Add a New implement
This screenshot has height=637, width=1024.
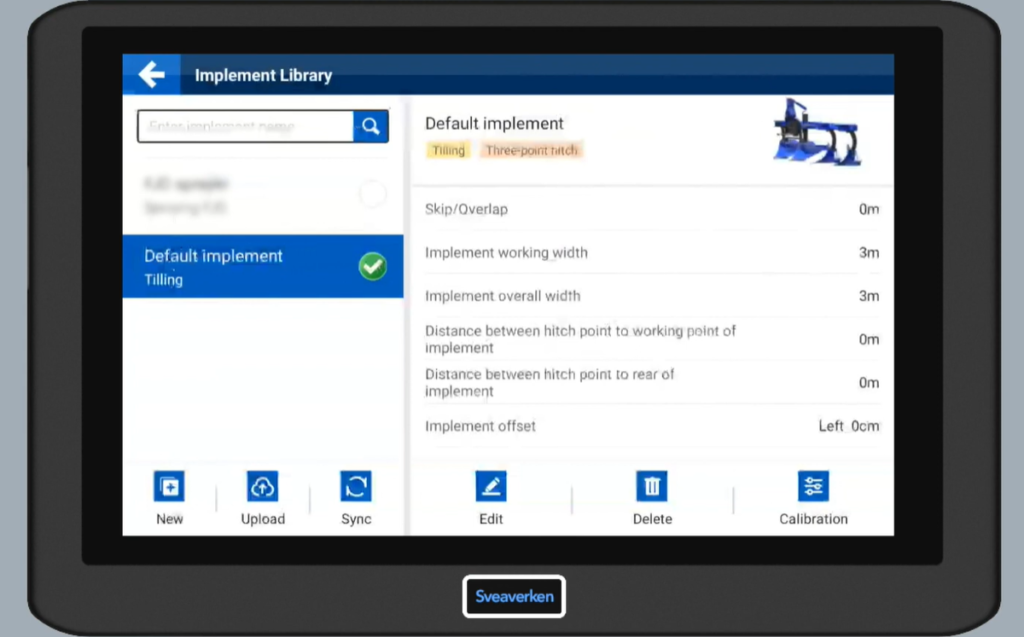tap(169, 498)
